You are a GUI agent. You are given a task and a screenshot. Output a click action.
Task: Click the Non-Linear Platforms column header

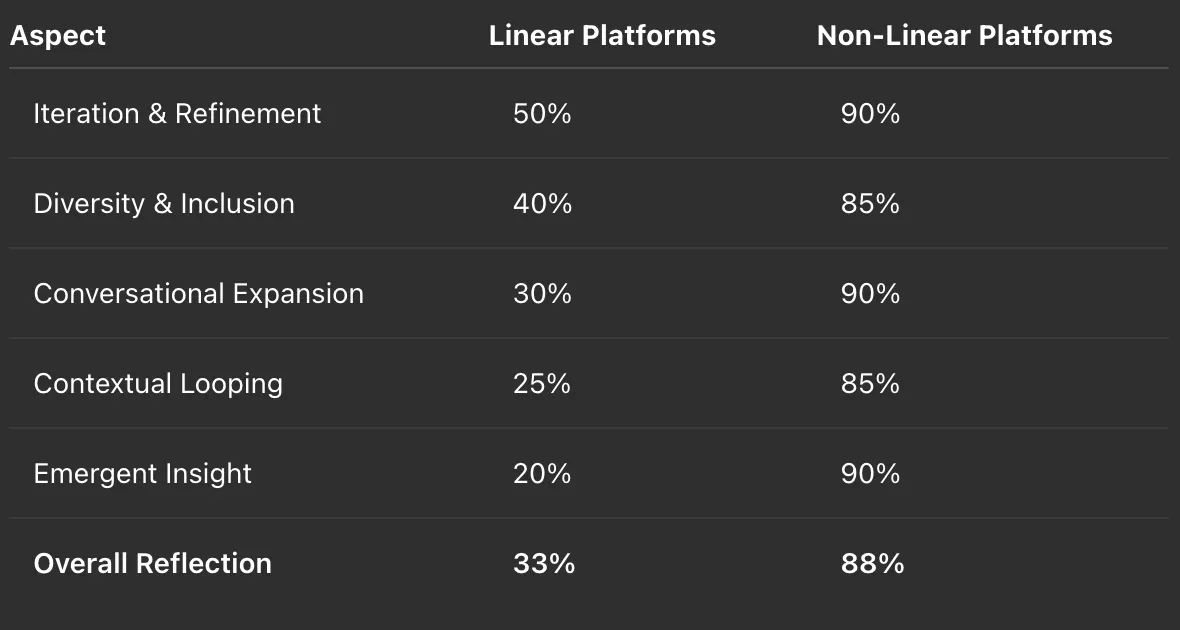[964, 36]
